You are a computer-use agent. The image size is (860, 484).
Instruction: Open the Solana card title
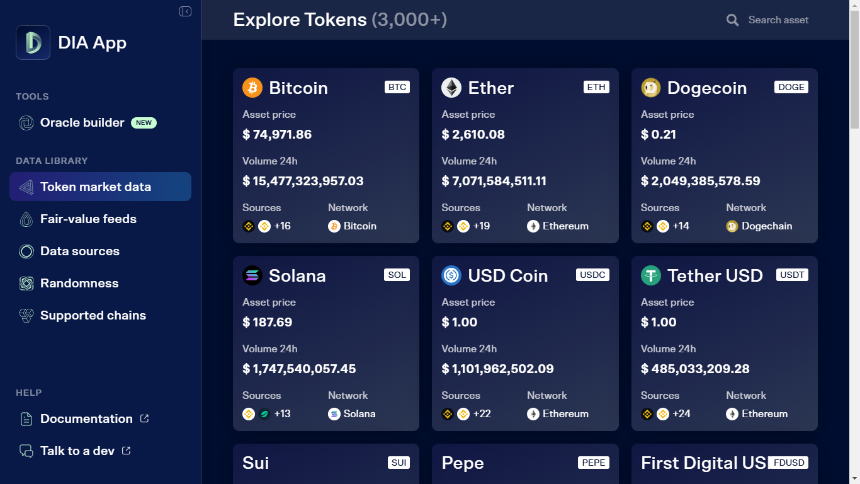click(297, 275)
